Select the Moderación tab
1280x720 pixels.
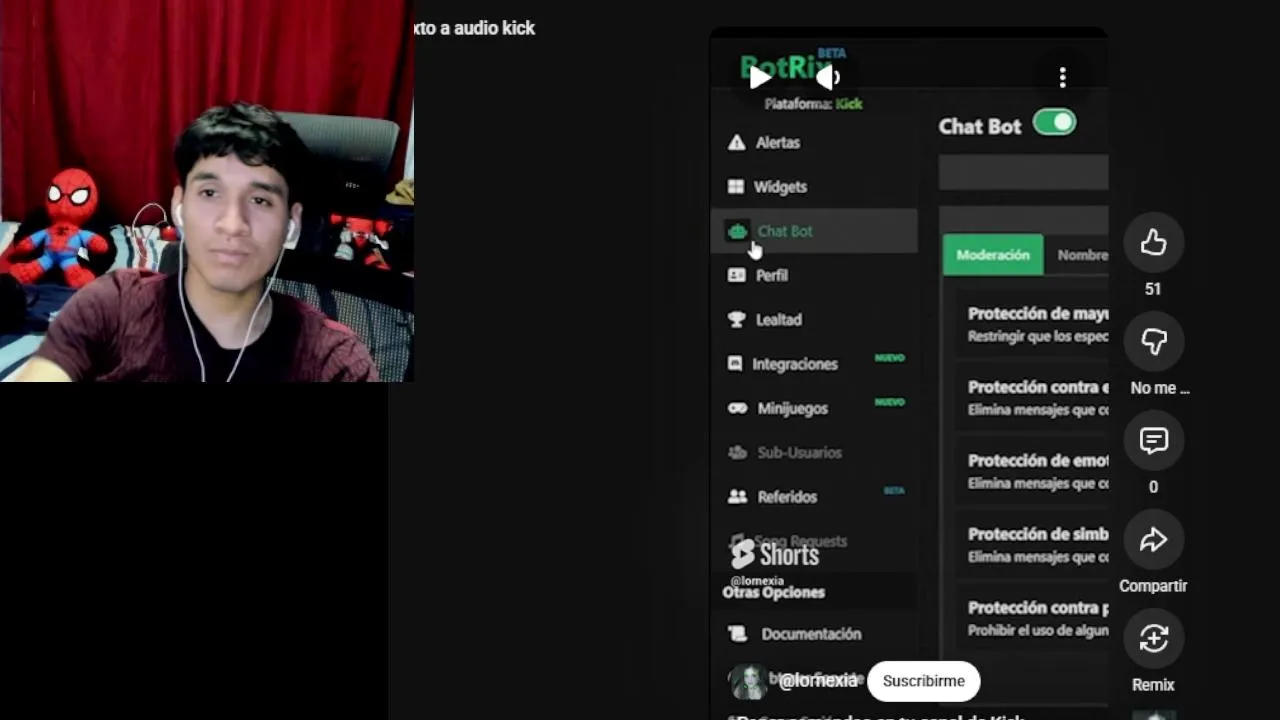993,255
